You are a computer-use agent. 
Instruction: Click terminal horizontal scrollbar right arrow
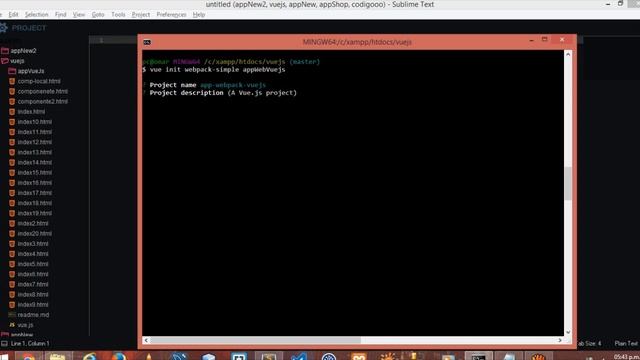tap(560, 340)
